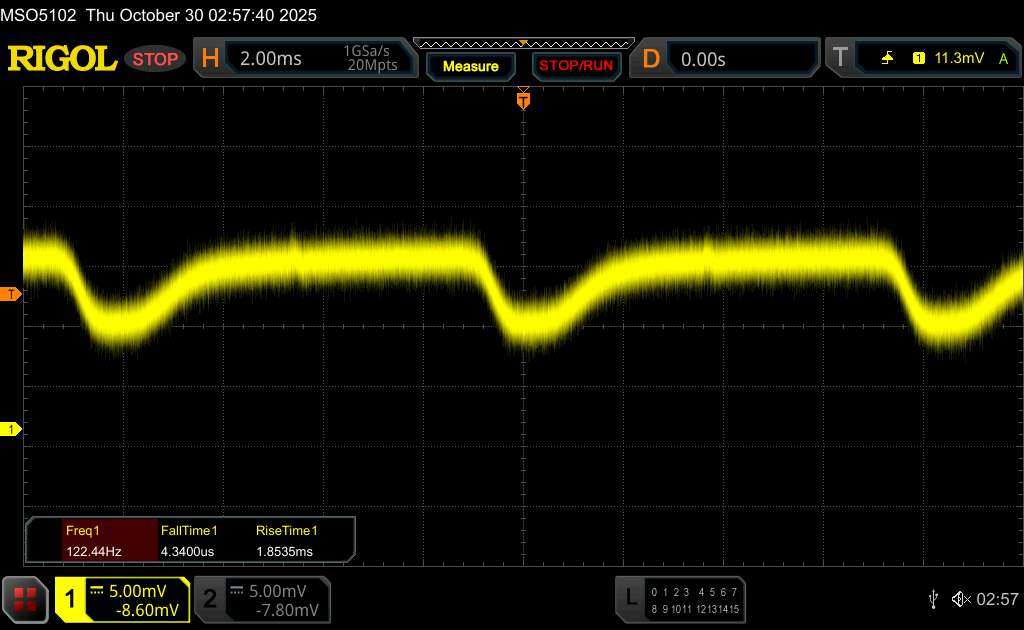Click the L logic analyzer icon
This screenshot has height=630, width=1024.
click(630, 598)
